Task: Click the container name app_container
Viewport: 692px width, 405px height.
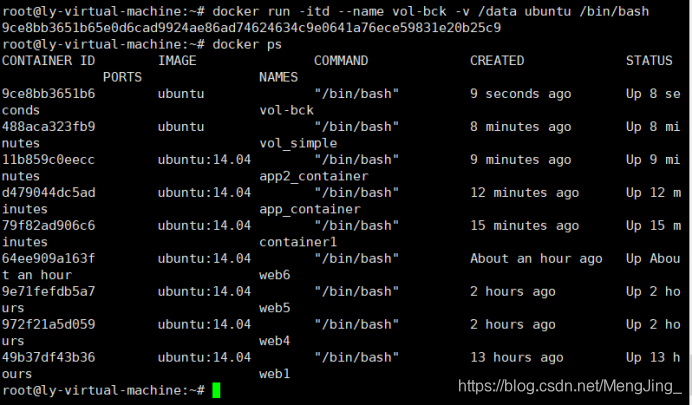Action: pos(310,209)
